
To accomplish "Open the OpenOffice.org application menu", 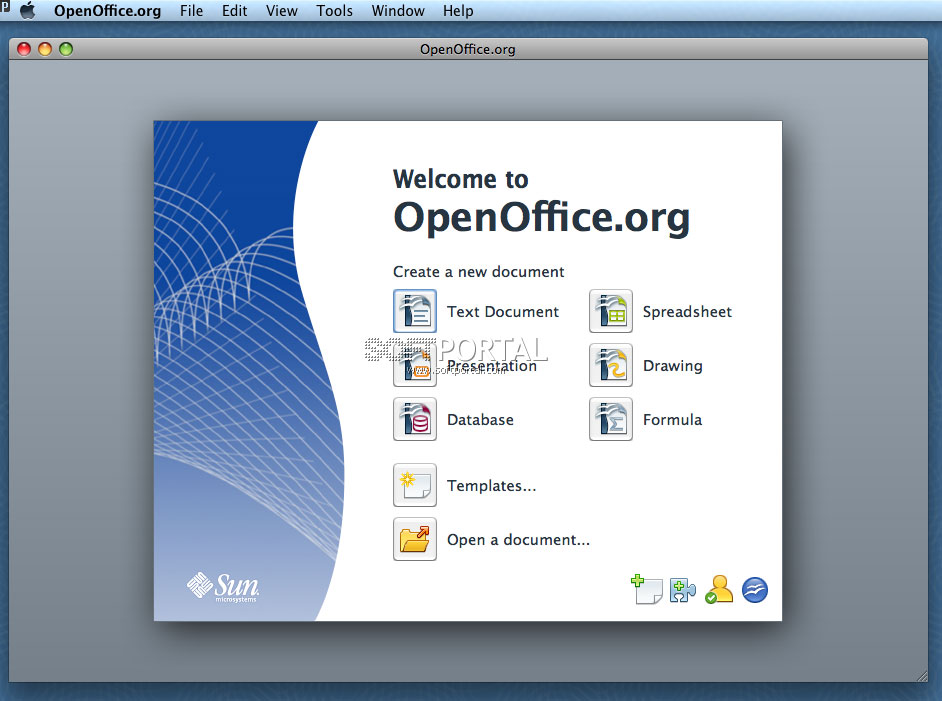I will pyautogui.click(x=108, y=11).
